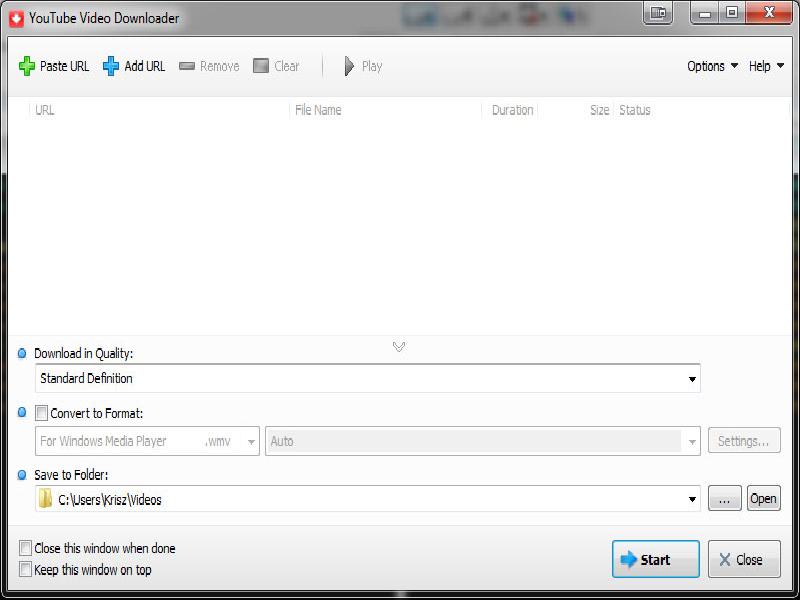800x600 pixels.
Task: Collapse the options panel with the chevron
Action: pos(399,347)
